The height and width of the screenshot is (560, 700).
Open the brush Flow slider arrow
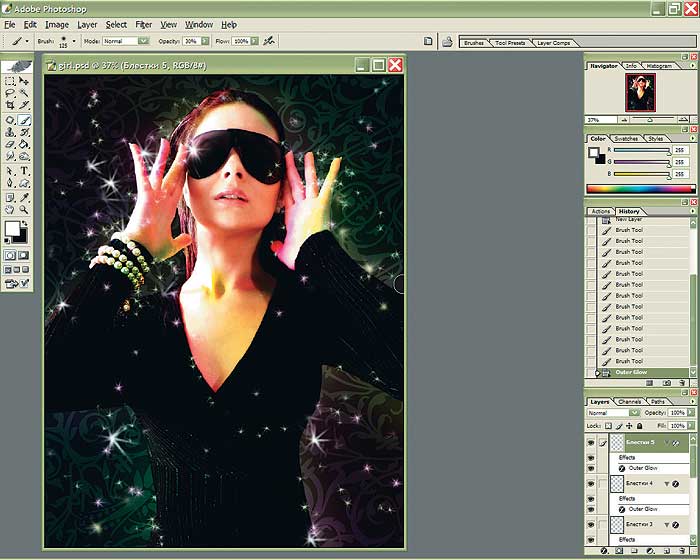[x=254, y=41]
